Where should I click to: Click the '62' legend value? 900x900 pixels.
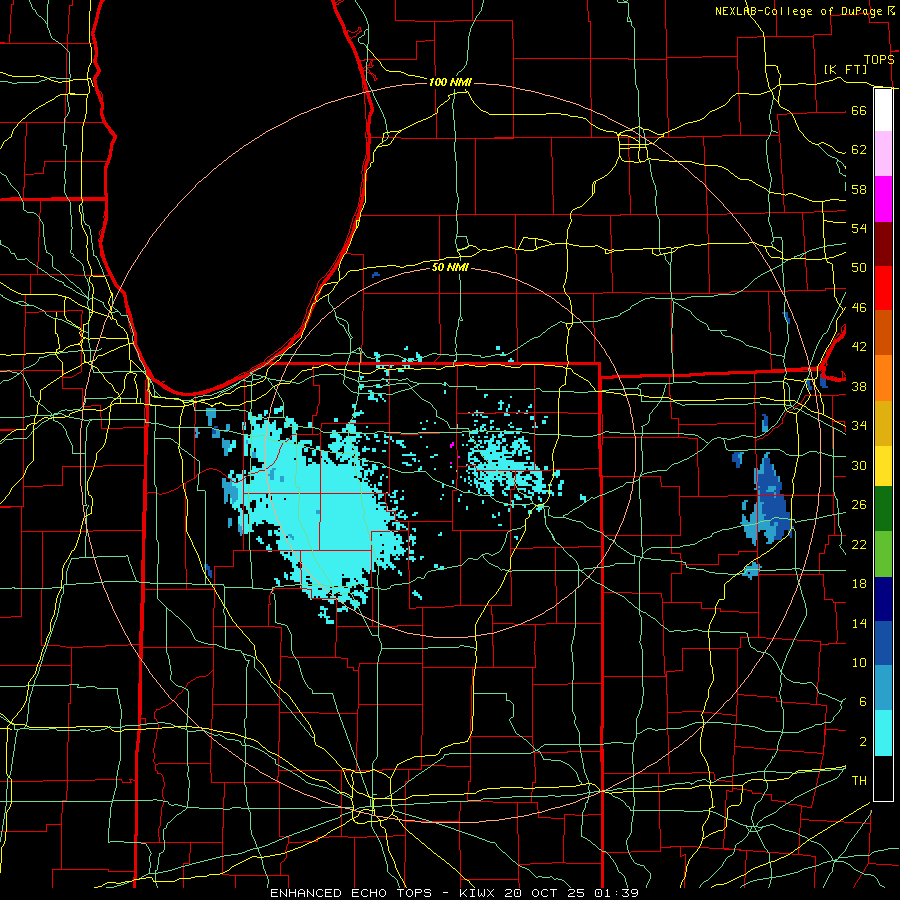coord(859,150)
